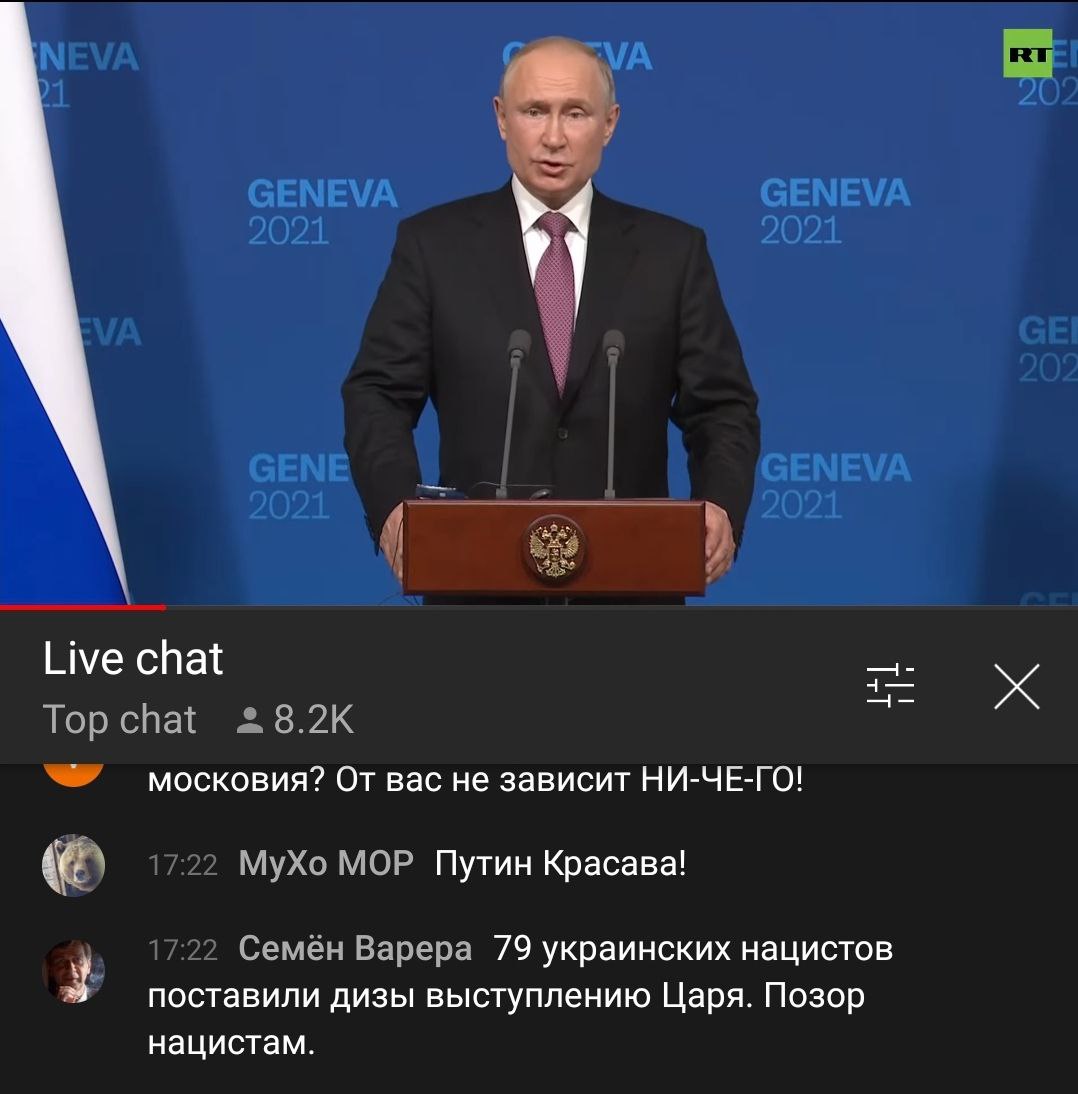The image size is (1078, 1094).
Task: Click the 8.2K viewer count icon
Action: point(249,721)
